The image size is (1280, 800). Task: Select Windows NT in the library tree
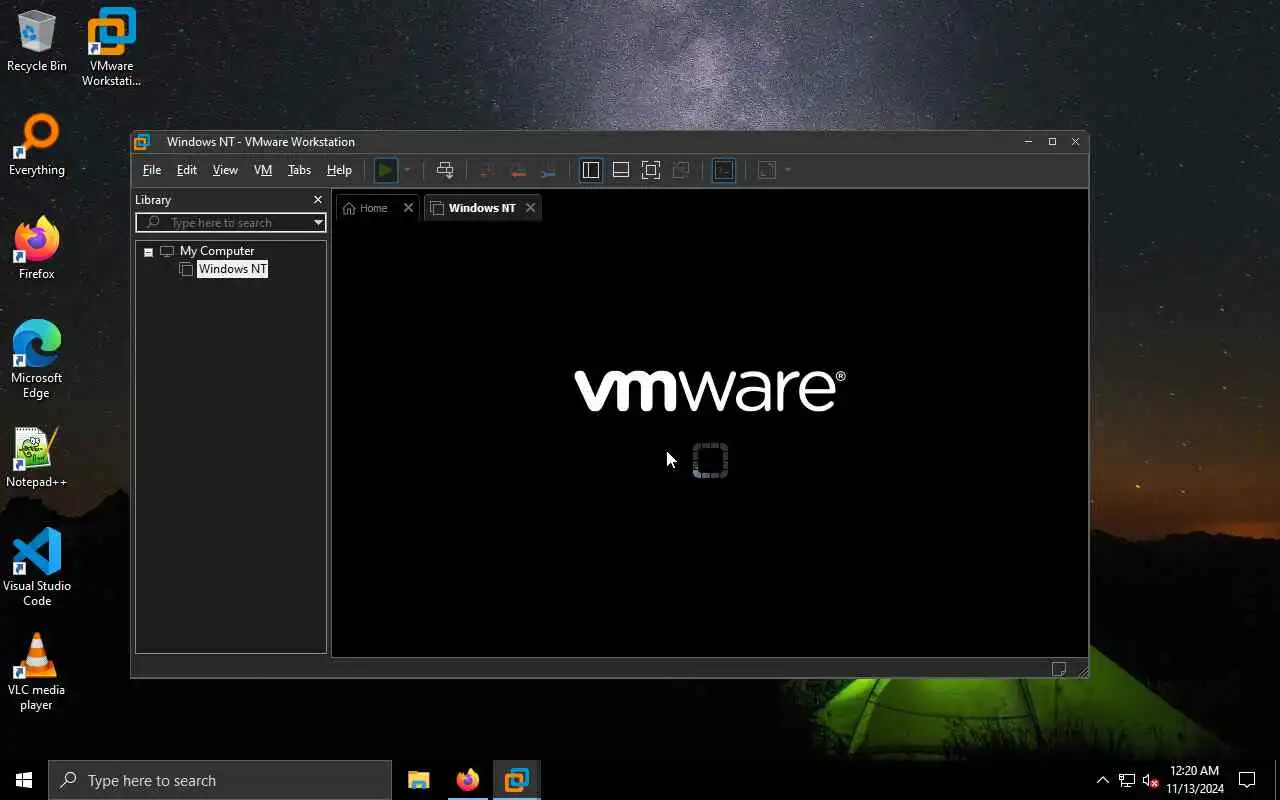232,269
